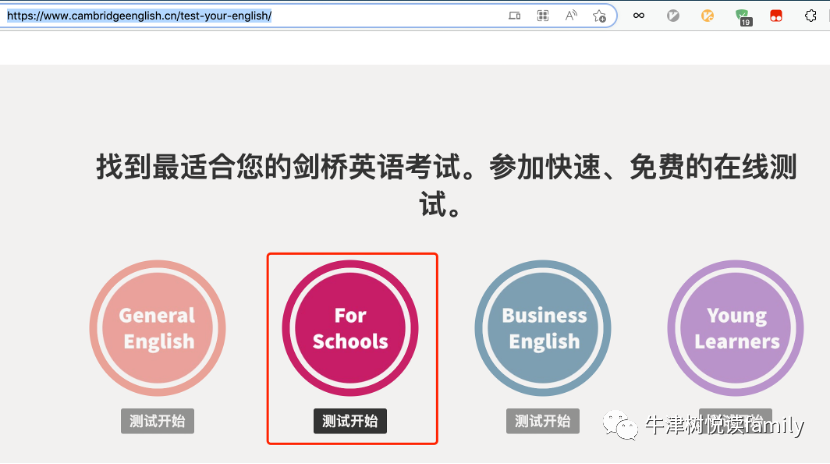Open the green shield extension with badge
The image size is (830, 464).
(743, 17)
